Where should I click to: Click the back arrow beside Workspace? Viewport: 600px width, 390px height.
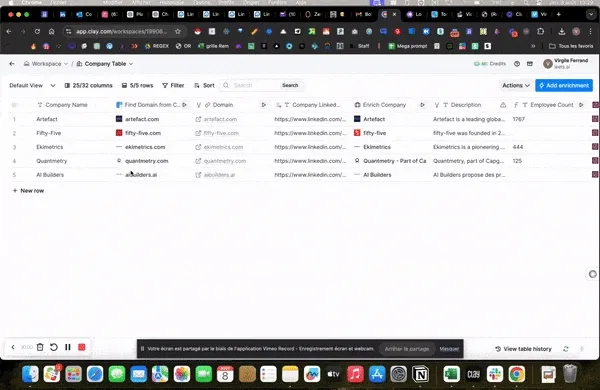12,64
